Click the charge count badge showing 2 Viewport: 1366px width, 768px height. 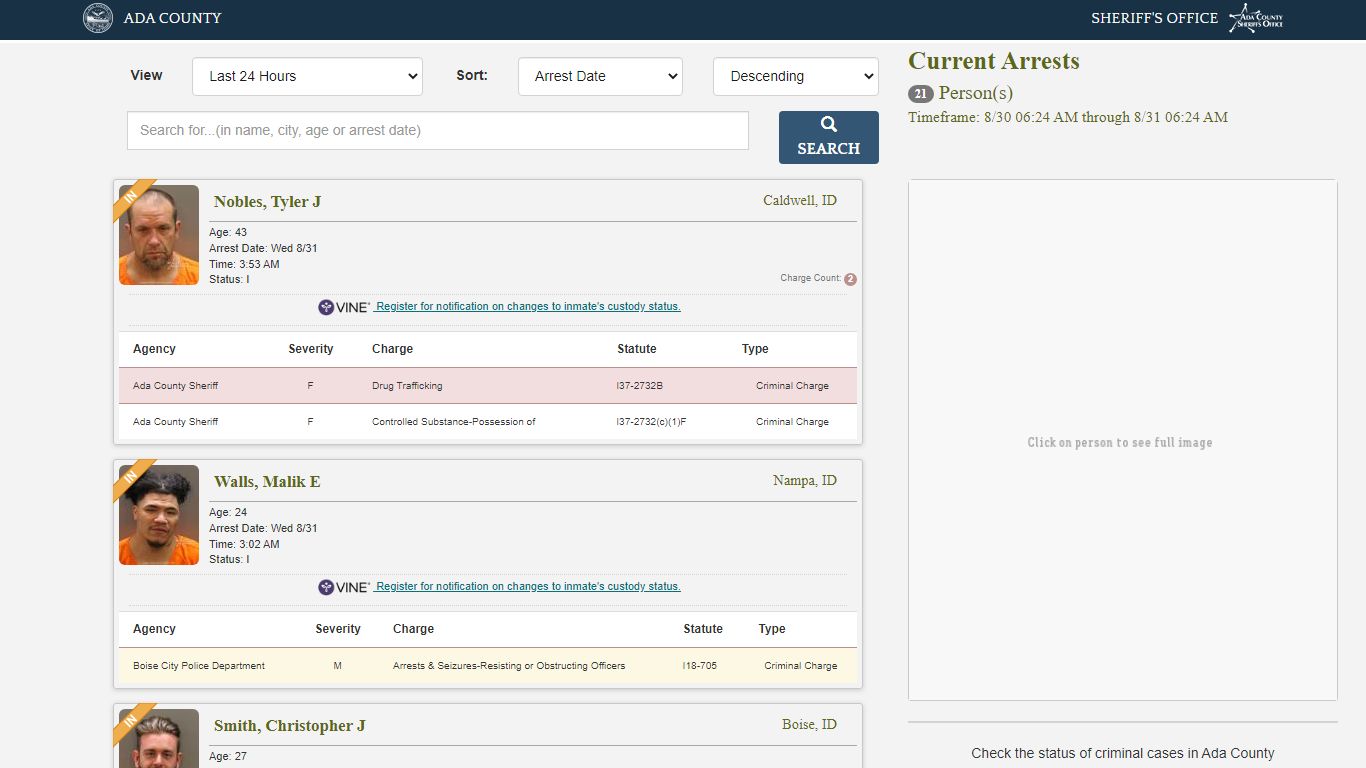[850, 279]
